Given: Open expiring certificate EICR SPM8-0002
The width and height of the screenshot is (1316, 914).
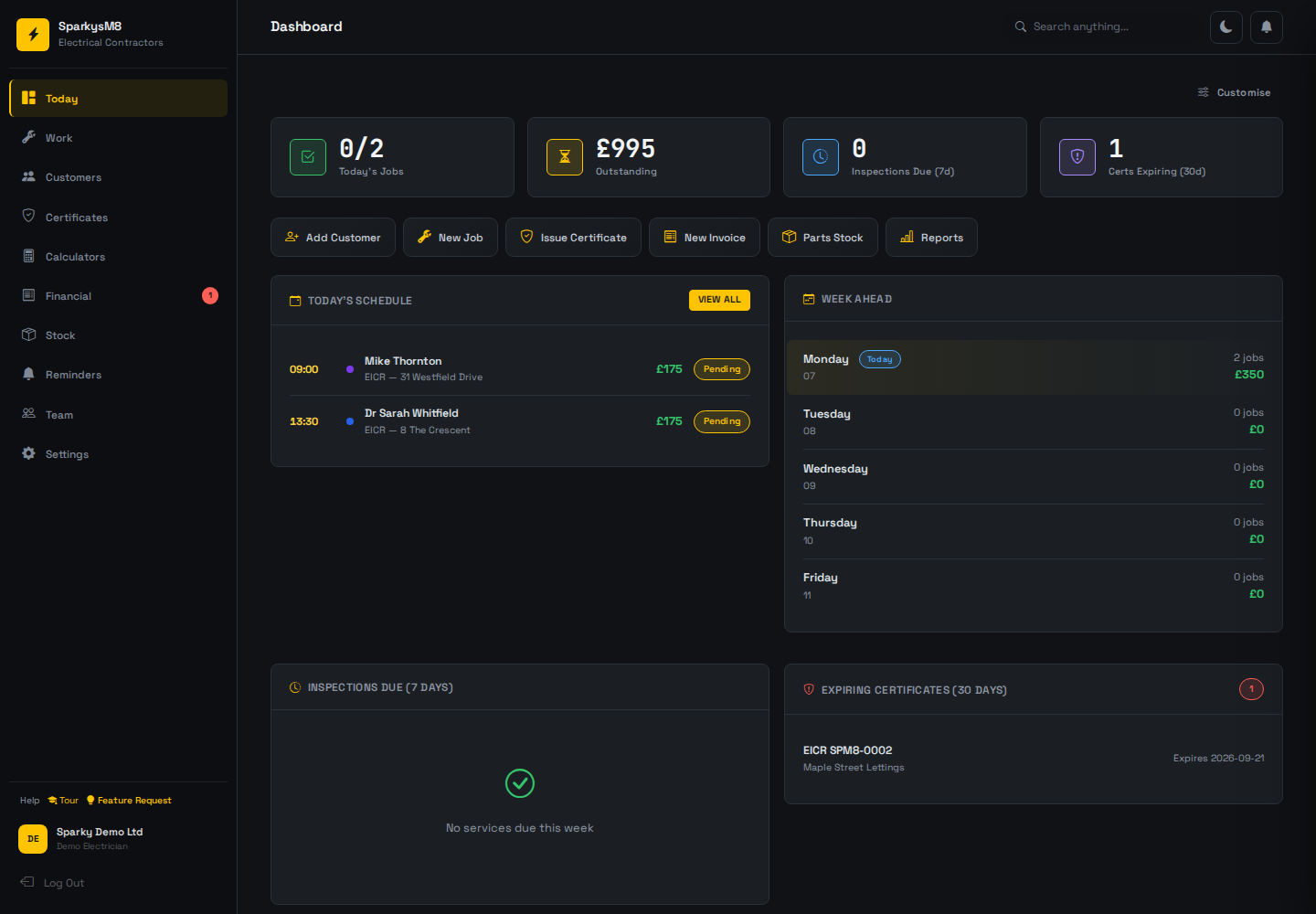Looking at the screenshot, I should coord(1034,759).
